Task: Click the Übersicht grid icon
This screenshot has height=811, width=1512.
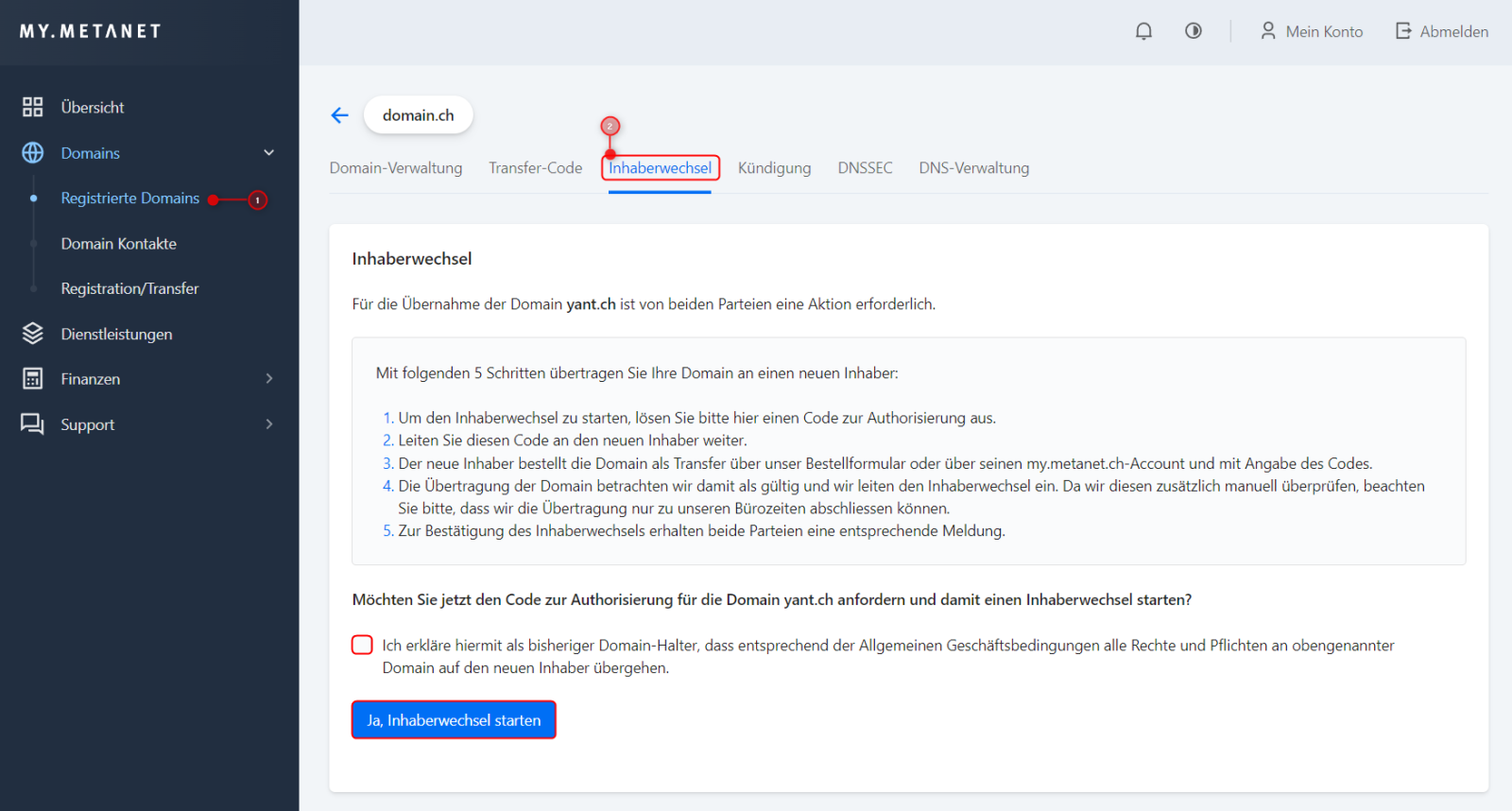Action: tap(33, 107)
